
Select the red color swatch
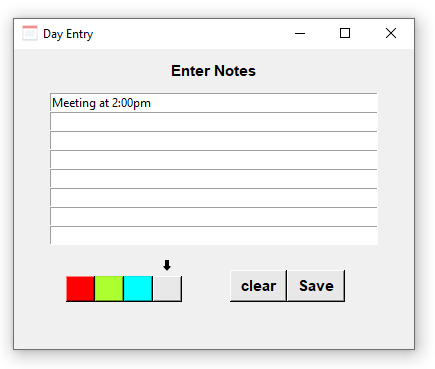80,289
